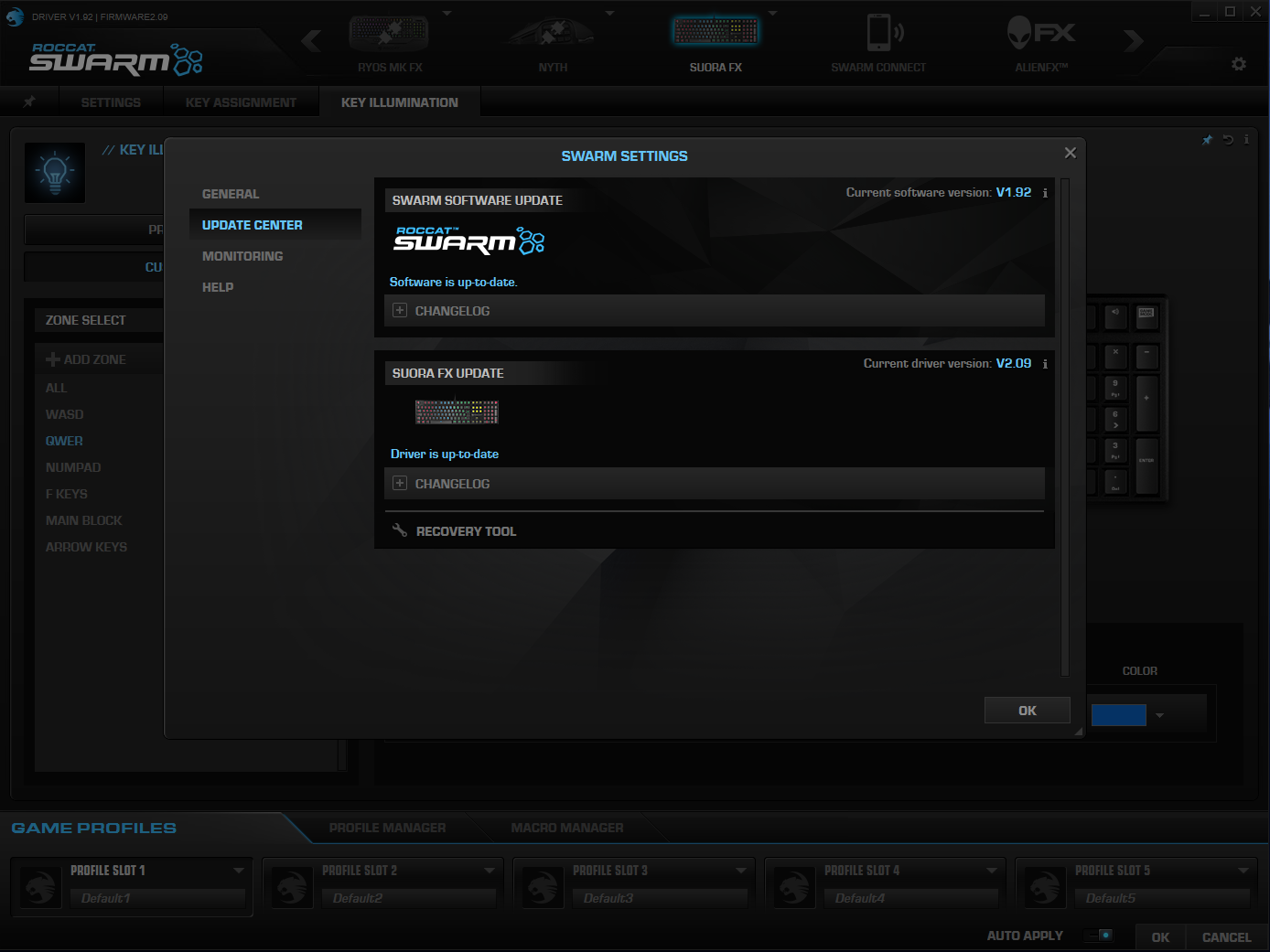Open the Profile Manager tab

pos(387,828)
